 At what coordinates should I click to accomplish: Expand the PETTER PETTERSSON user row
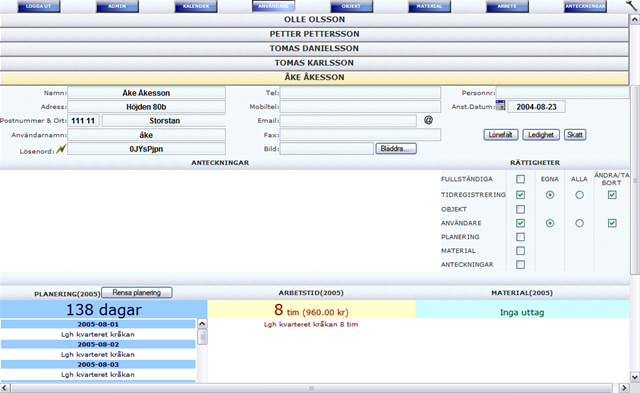[x=314, y=34]
